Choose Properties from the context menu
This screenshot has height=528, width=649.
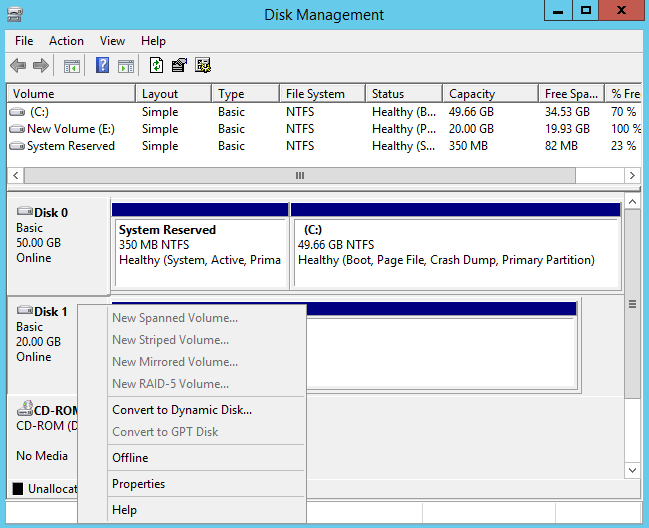coord(139,484)
